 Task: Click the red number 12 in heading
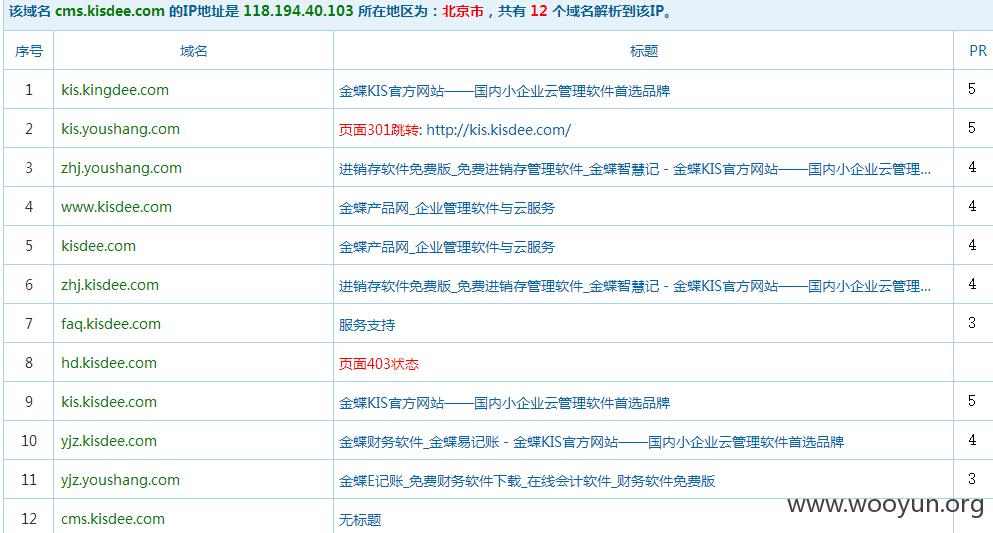coord(538,11)
